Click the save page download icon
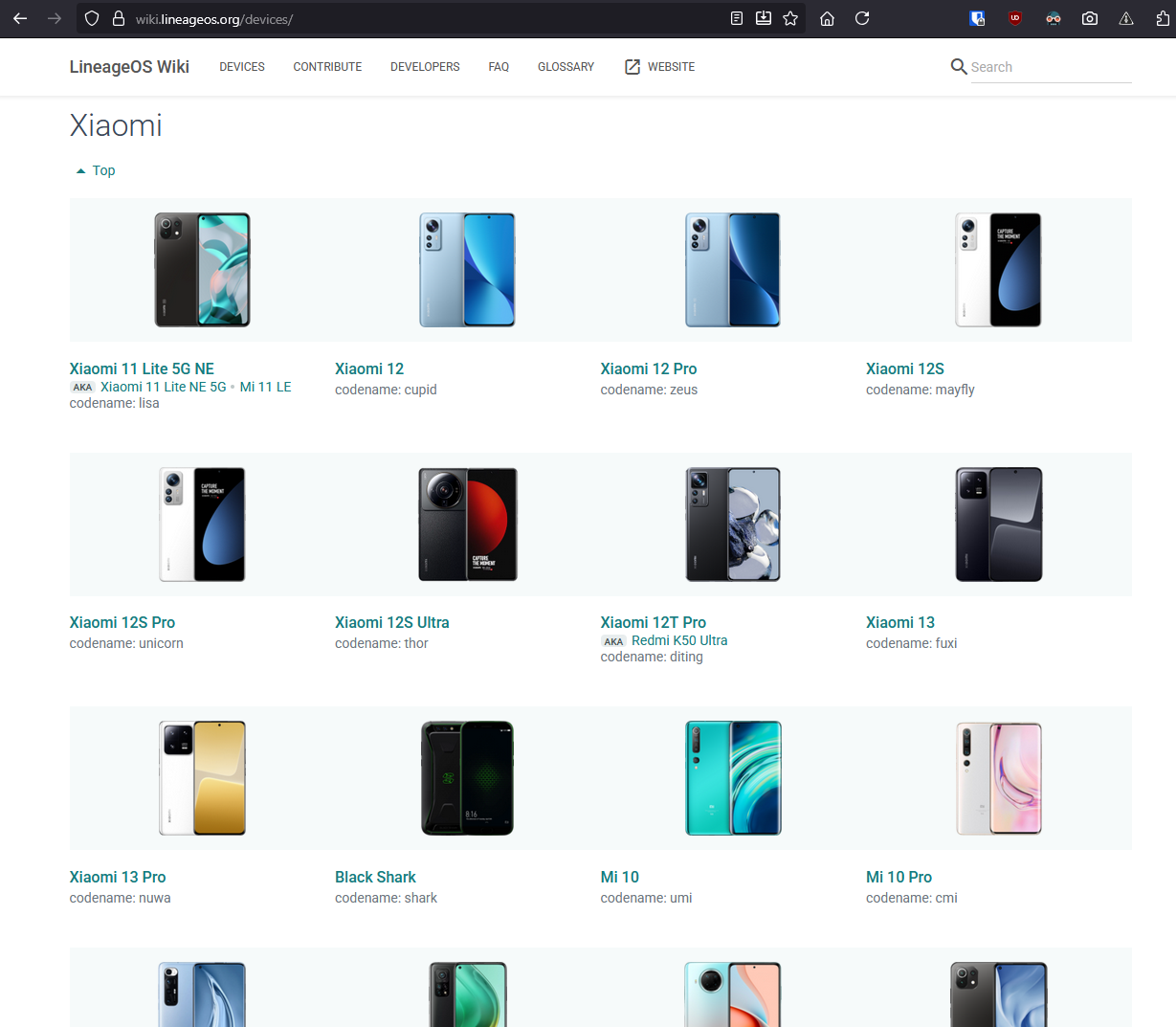The width and height of the screenshot is (1176, 1027). [x=764, y=18]
